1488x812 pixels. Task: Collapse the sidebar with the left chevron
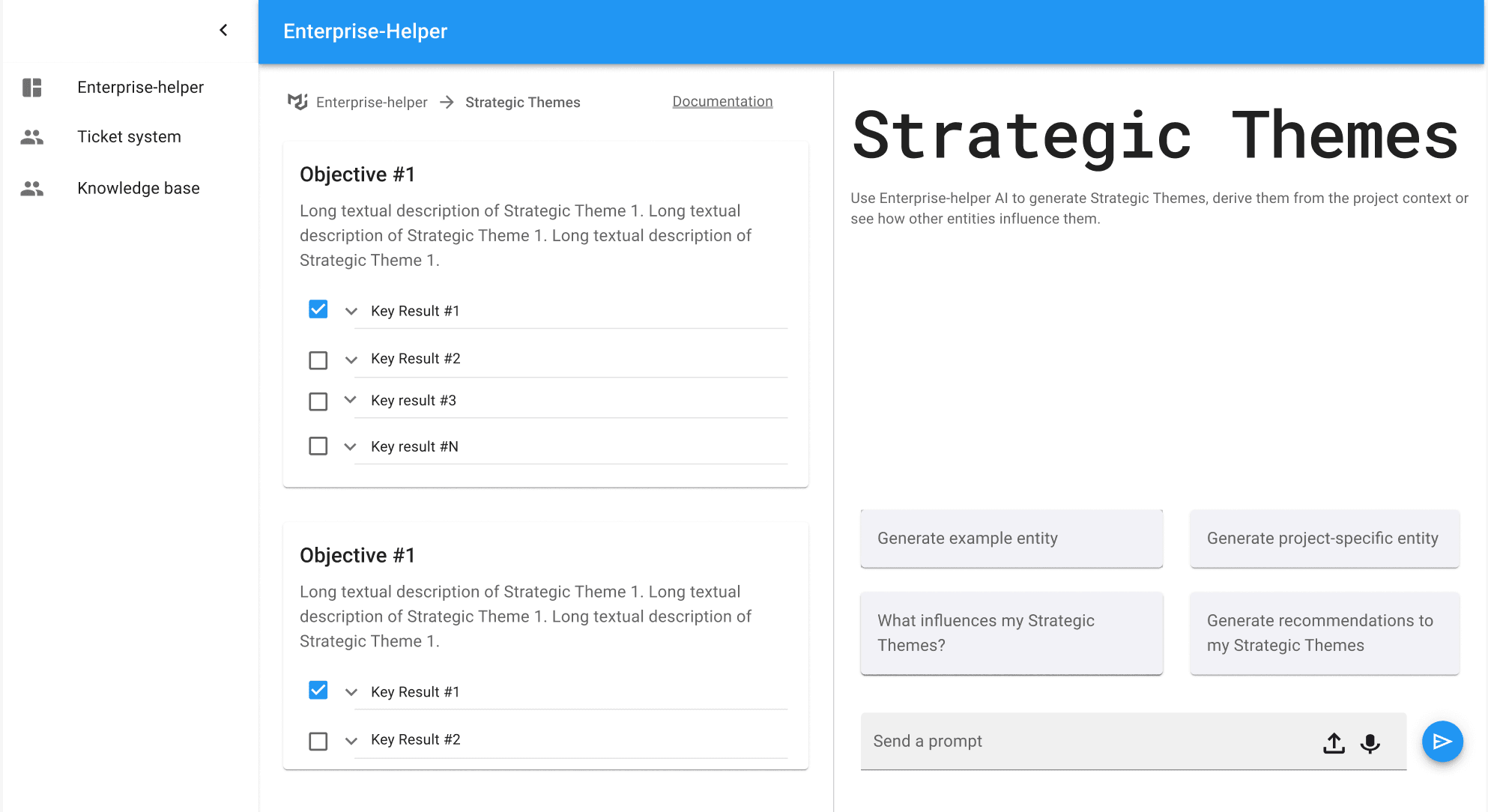click(223, 30)
